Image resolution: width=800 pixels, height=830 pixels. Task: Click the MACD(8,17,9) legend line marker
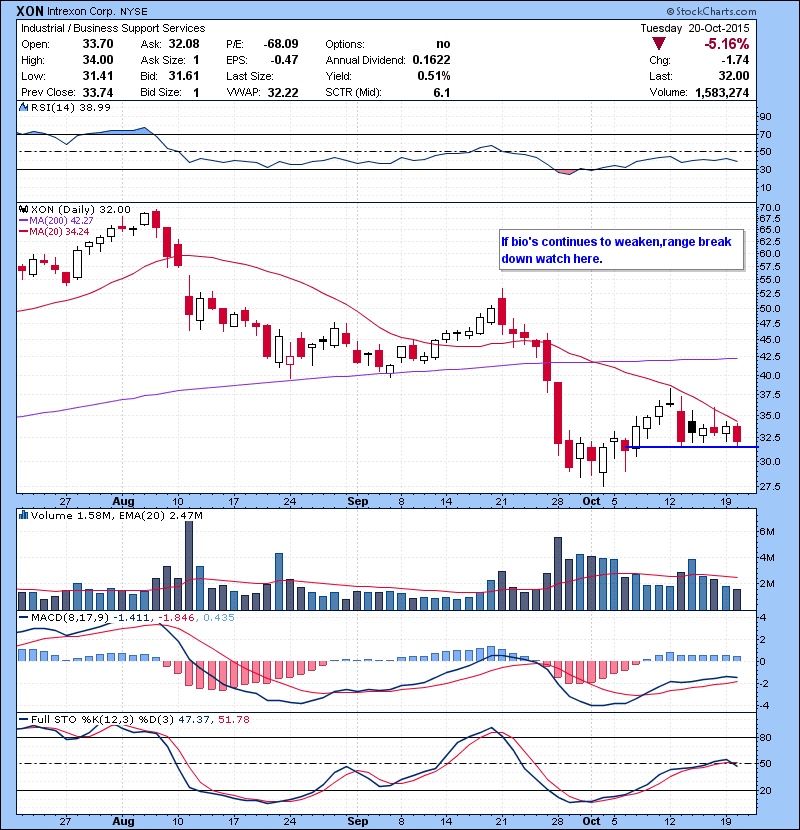[23, 618]
